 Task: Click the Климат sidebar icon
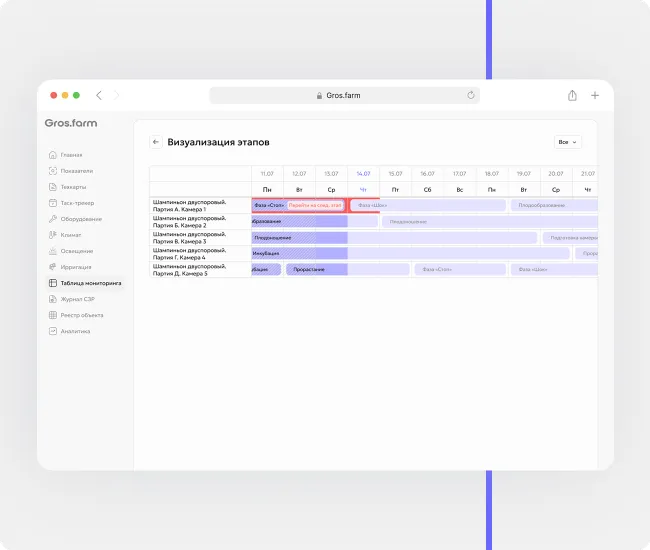coord(52,235)
